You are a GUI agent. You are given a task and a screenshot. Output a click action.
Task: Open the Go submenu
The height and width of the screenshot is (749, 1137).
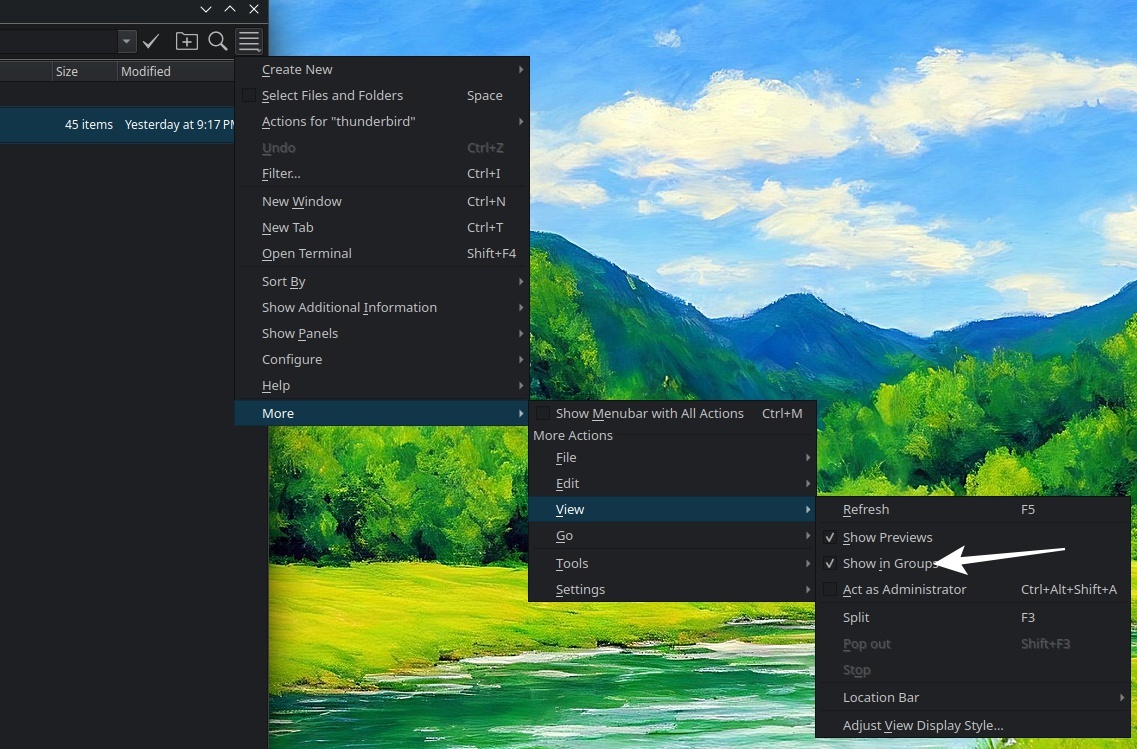[673, 536]
